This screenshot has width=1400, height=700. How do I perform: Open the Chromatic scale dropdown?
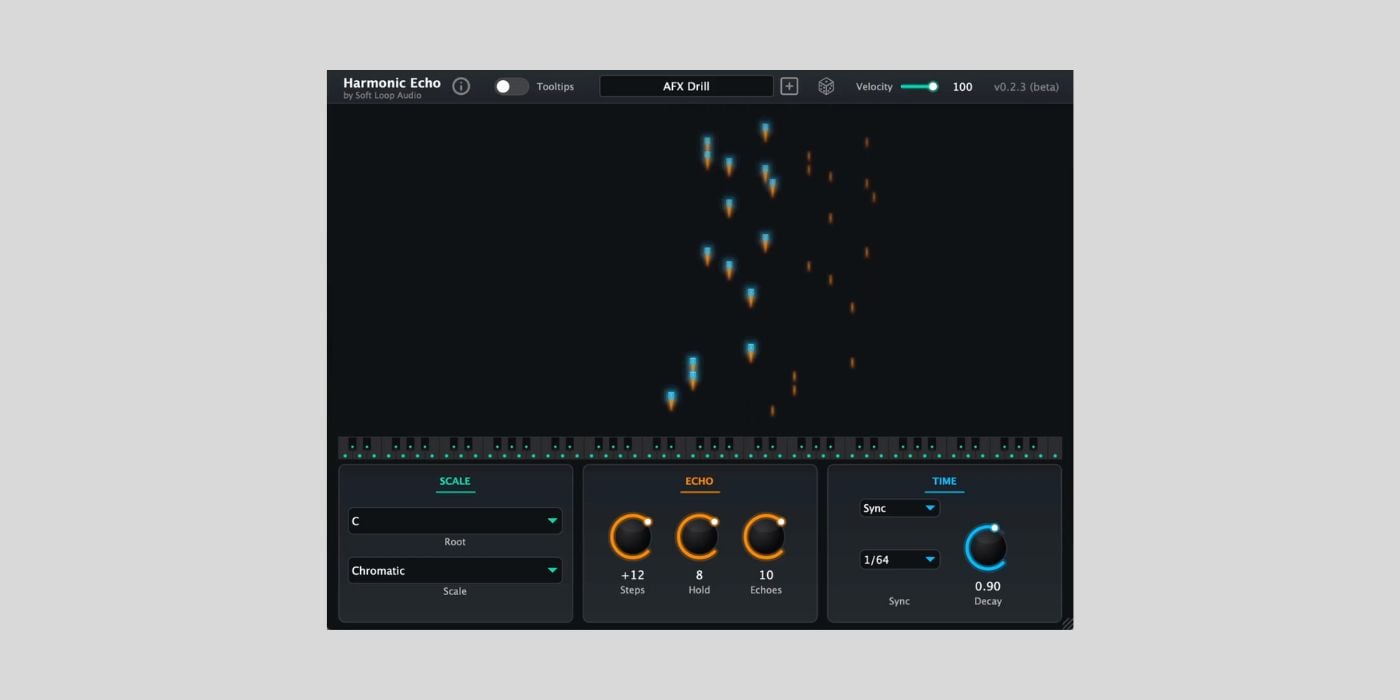(x=455, y=570)
